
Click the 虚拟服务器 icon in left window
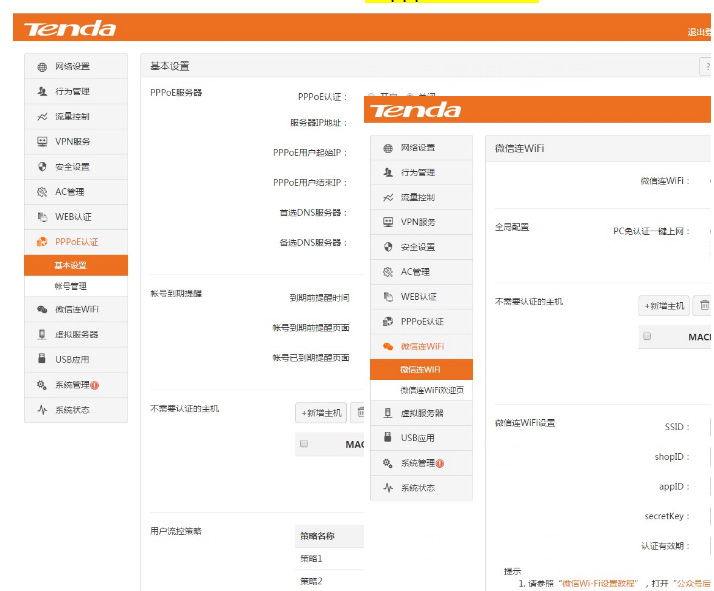(42, 335)
